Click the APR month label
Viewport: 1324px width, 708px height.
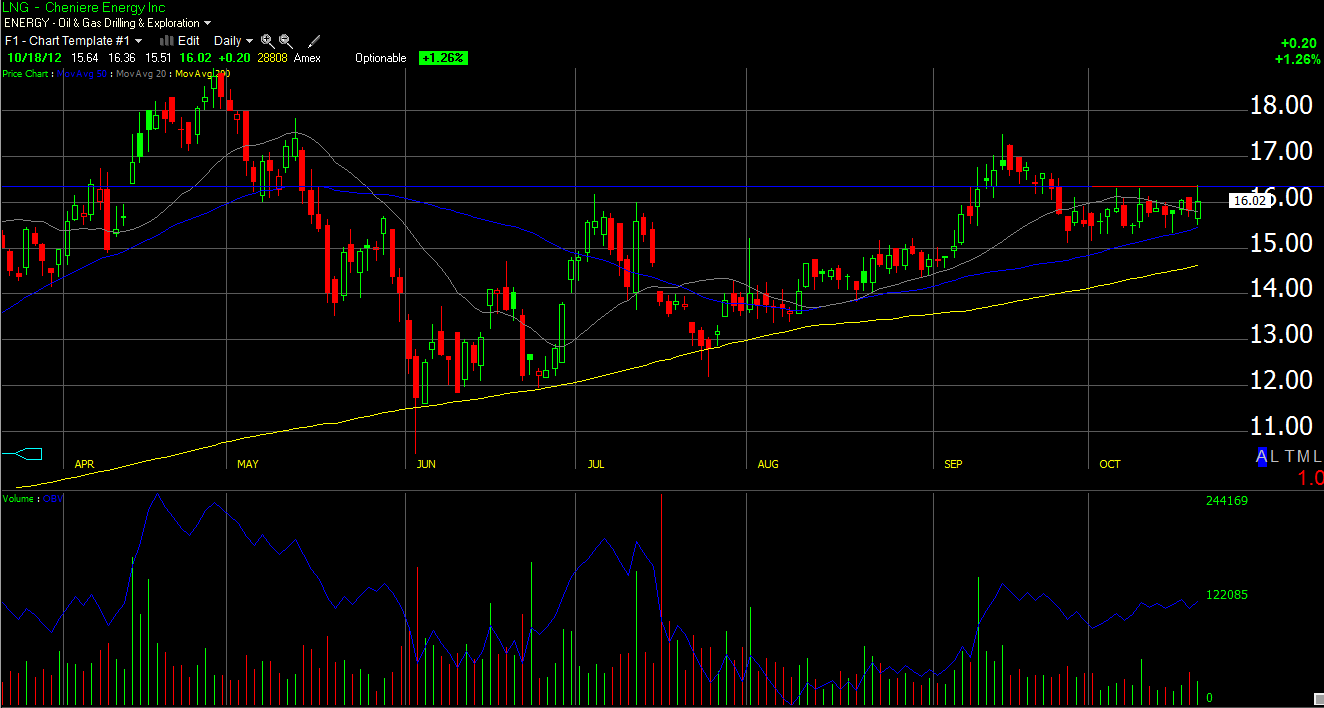pos(84,464)
